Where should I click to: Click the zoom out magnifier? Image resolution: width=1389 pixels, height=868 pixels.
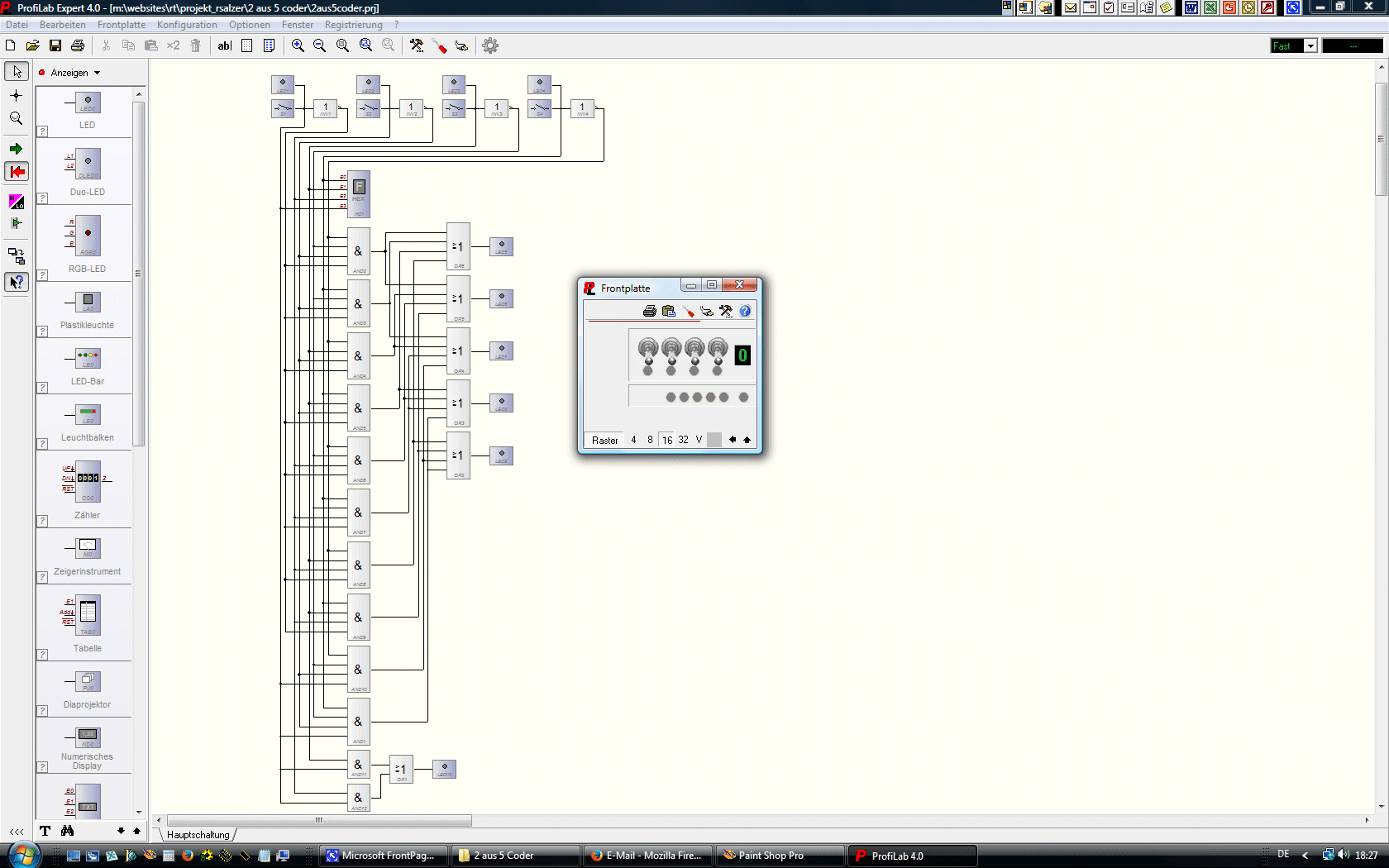point(320,45)
